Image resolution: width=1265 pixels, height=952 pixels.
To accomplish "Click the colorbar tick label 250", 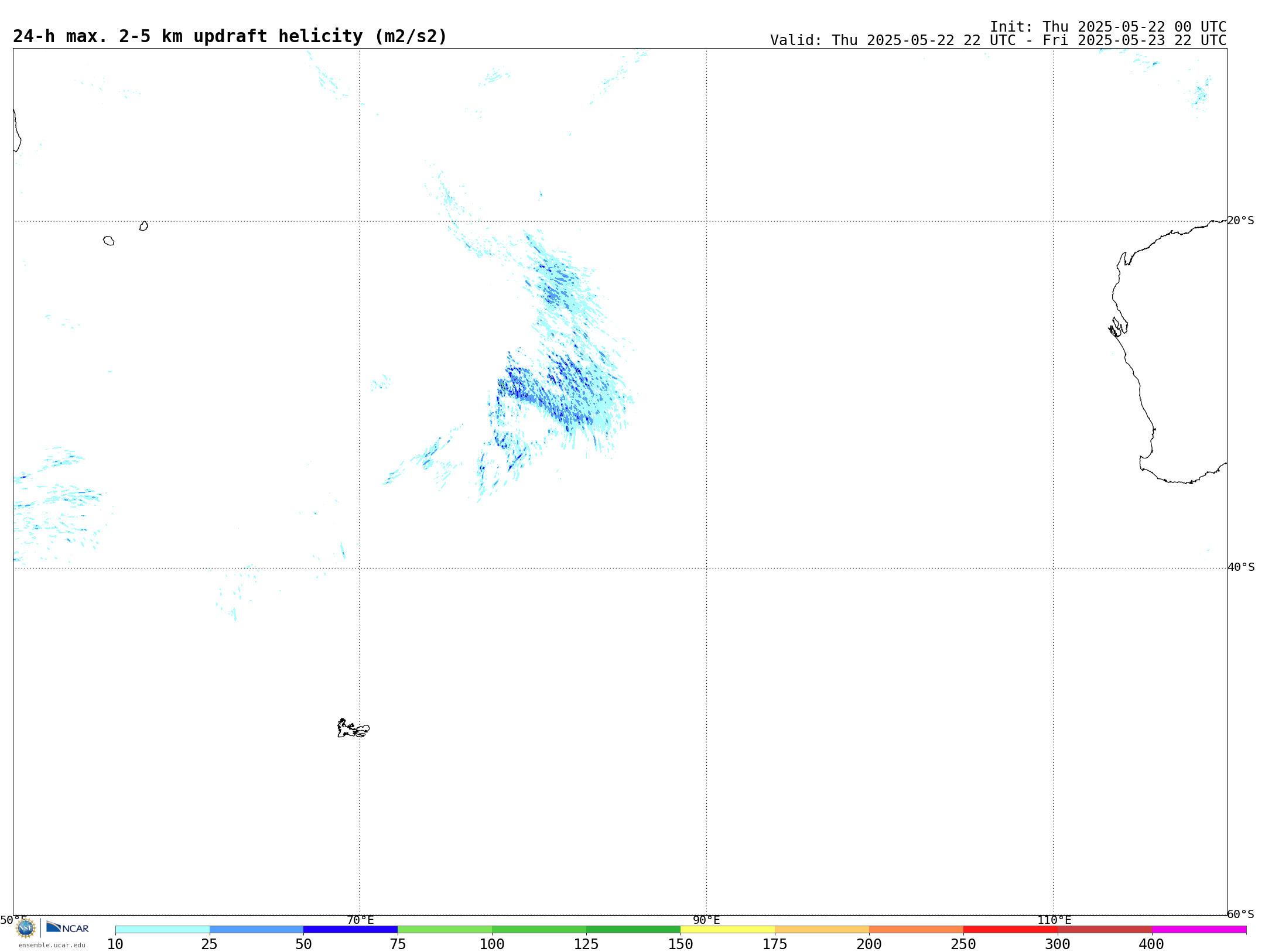I will tap(963, 944).
